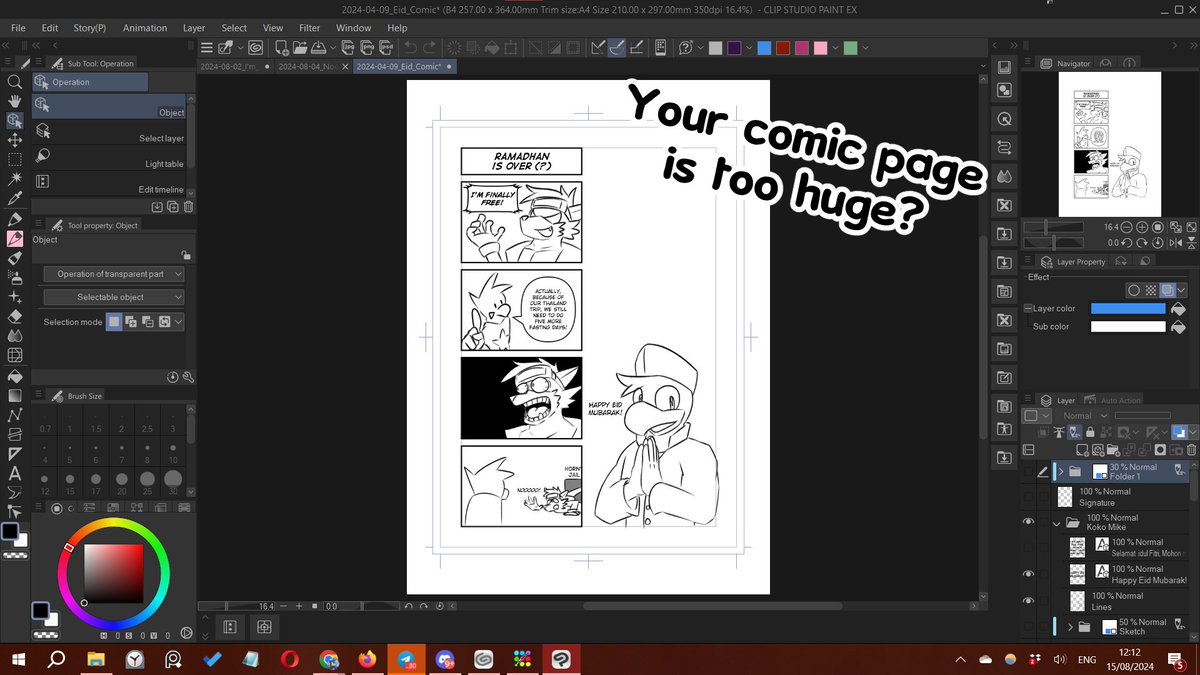Toggle the lock layer icon in Layer panel
Screen dimensions: 1200x675
pos(1090,432)
